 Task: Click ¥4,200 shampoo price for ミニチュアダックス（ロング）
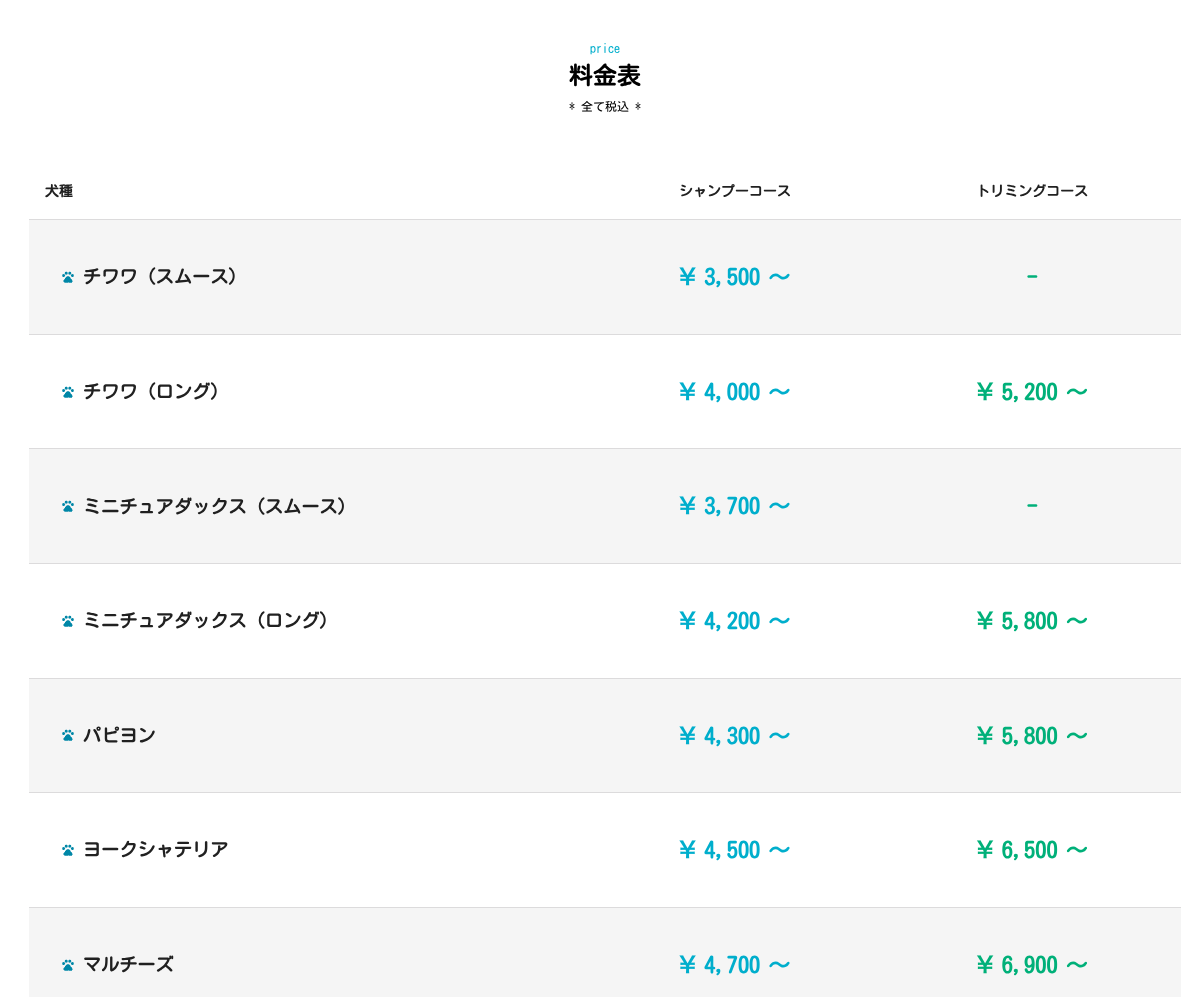pos(734,621)
